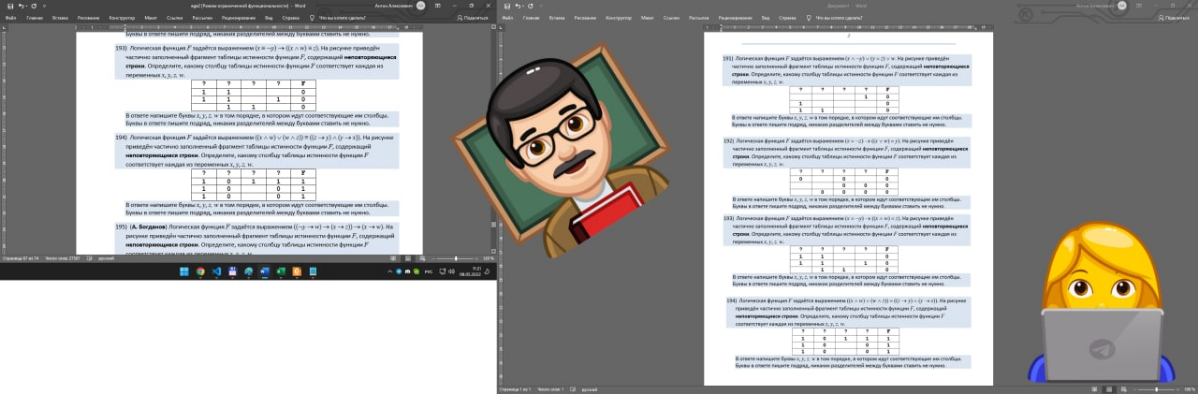The width and height of the screenshot is (1198, 394).
Task: Switch to Главная tab in right window
Action: (x=531, y=18)
